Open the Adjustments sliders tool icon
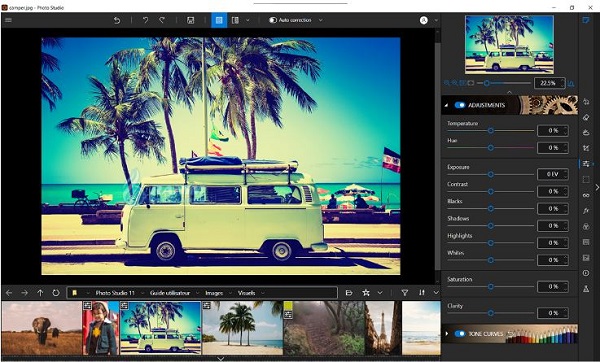 tap(586, 164)
